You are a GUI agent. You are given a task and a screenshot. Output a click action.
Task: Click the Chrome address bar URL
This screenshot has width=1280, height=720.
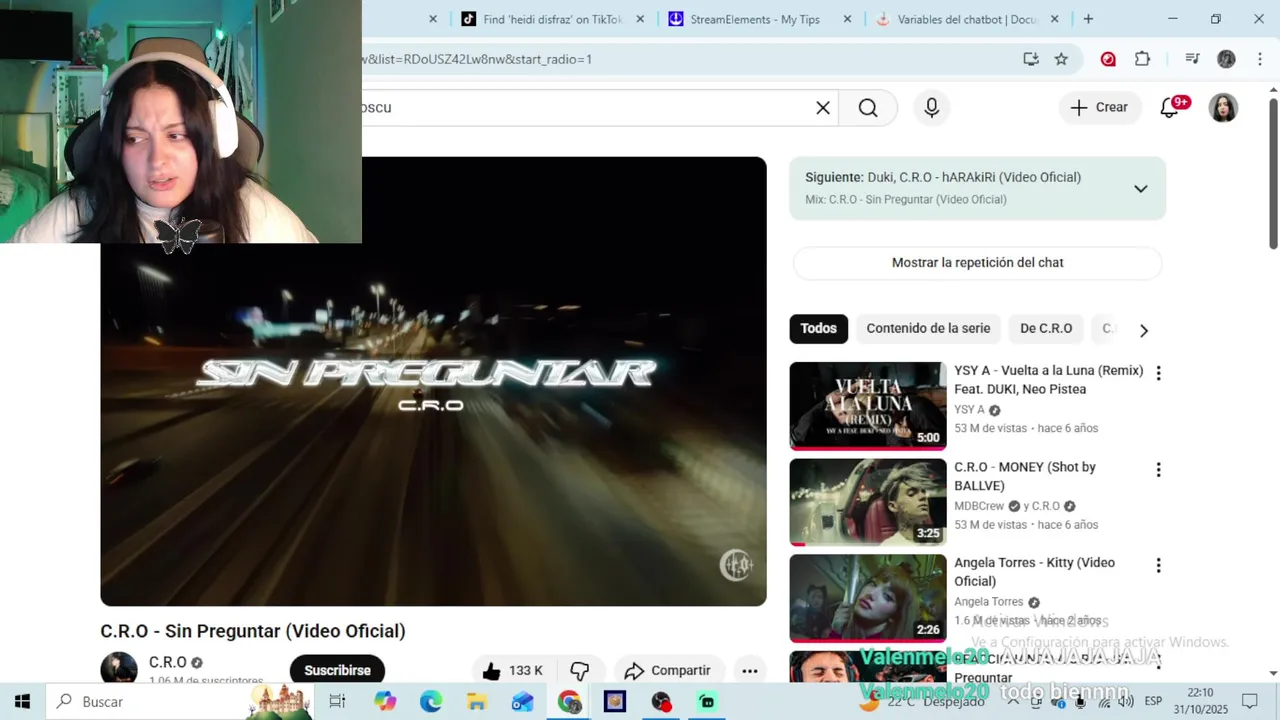tap(478, 59)
